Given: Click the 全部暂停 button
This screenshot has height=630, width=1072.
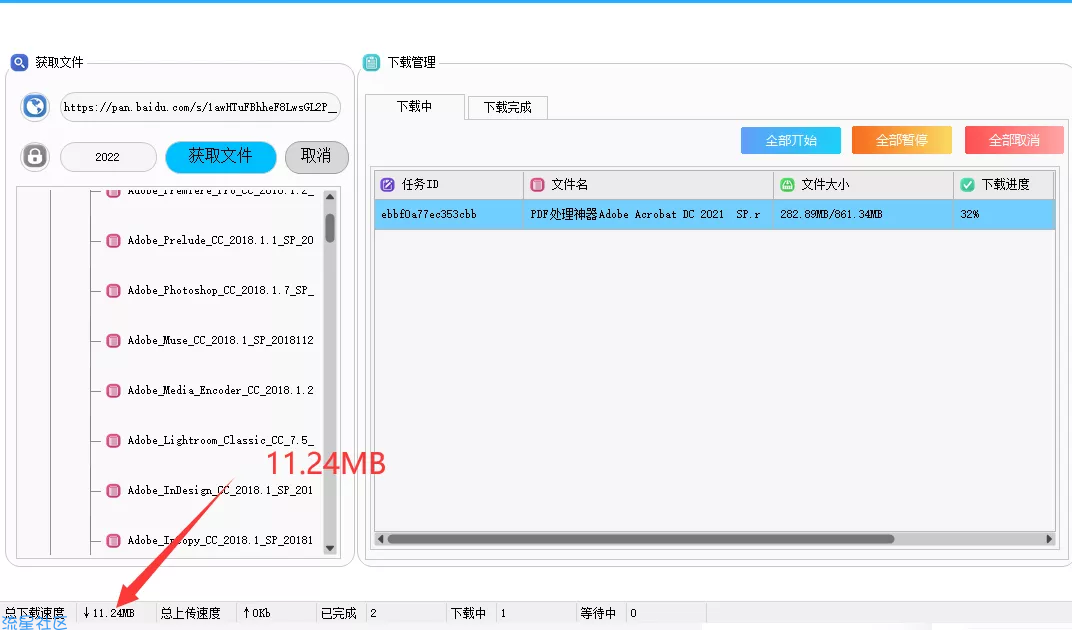Looking at the screenshot, I should pos(902,140).
